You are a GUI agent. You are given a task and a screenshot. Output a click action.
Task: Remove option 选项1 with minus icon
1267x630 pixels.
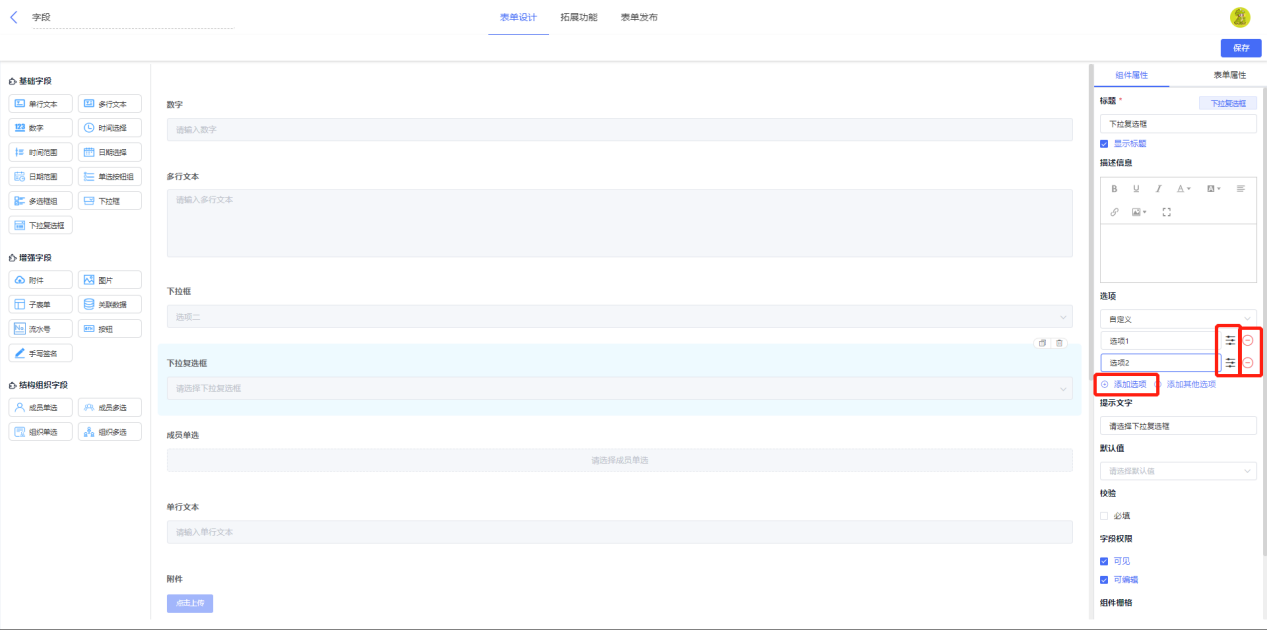click(1248, 341)
